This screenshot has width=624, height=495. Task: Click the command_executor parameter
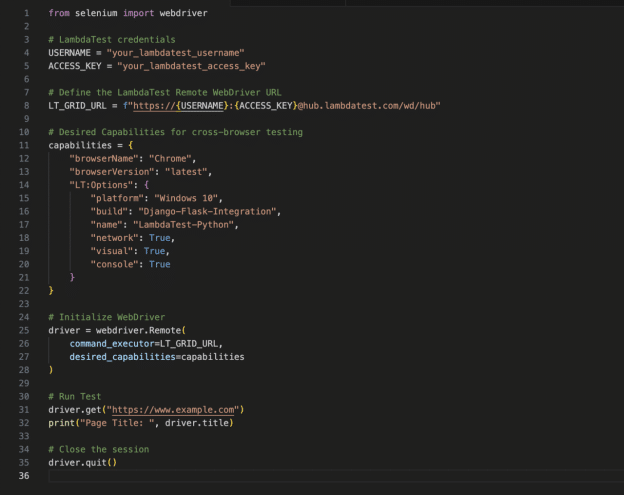[112, 343]
